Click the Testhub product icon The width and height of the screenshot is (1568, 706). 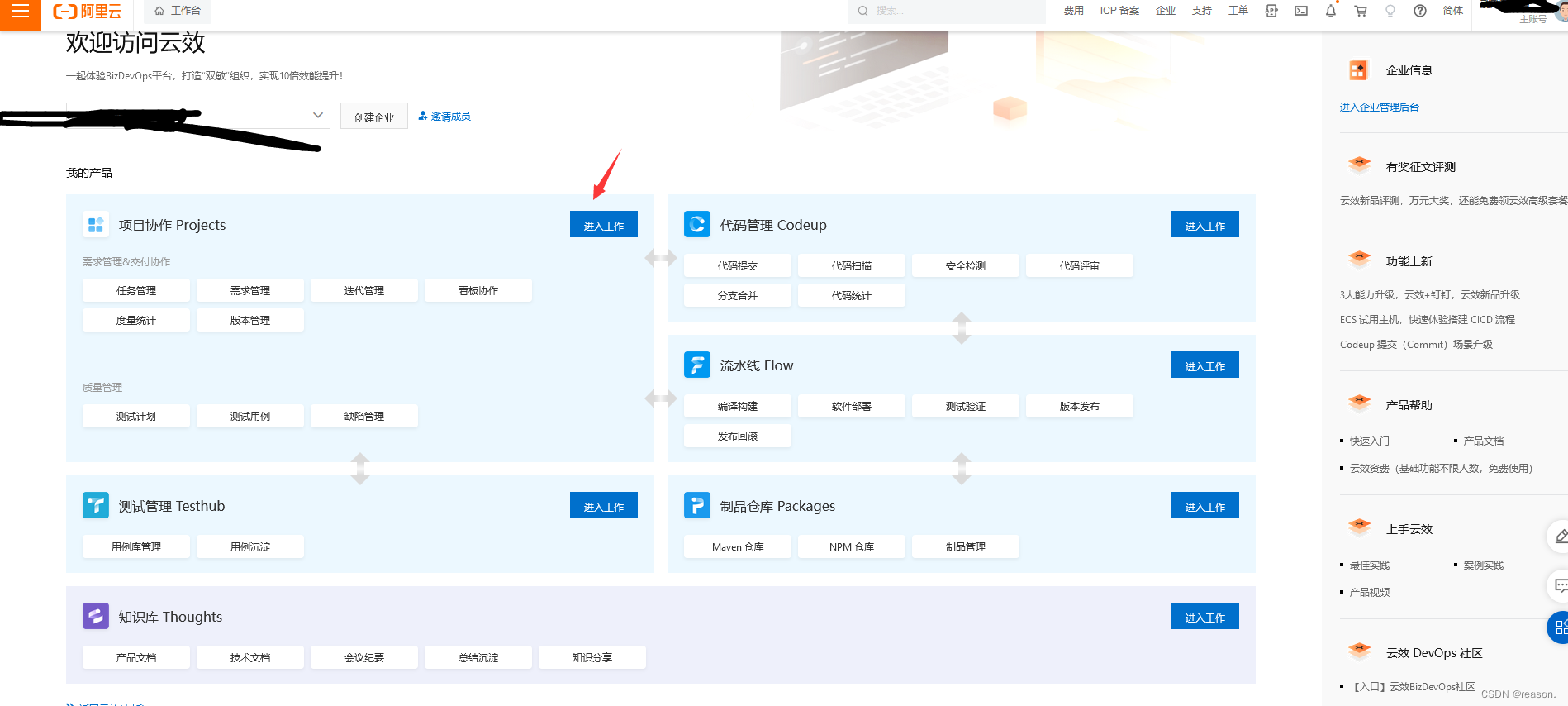coord(96,506)
